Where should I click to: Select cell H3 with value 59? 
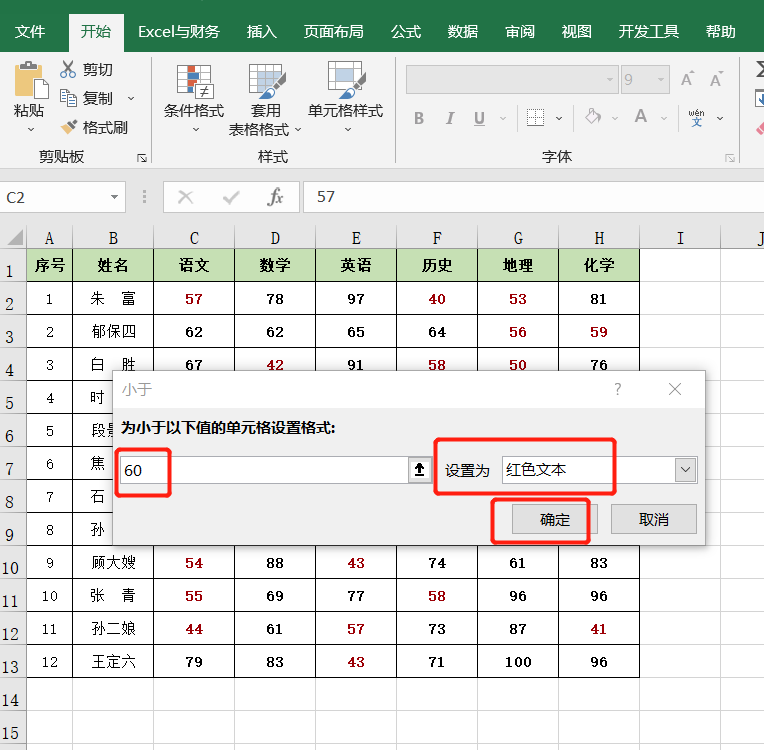(599, 332)
